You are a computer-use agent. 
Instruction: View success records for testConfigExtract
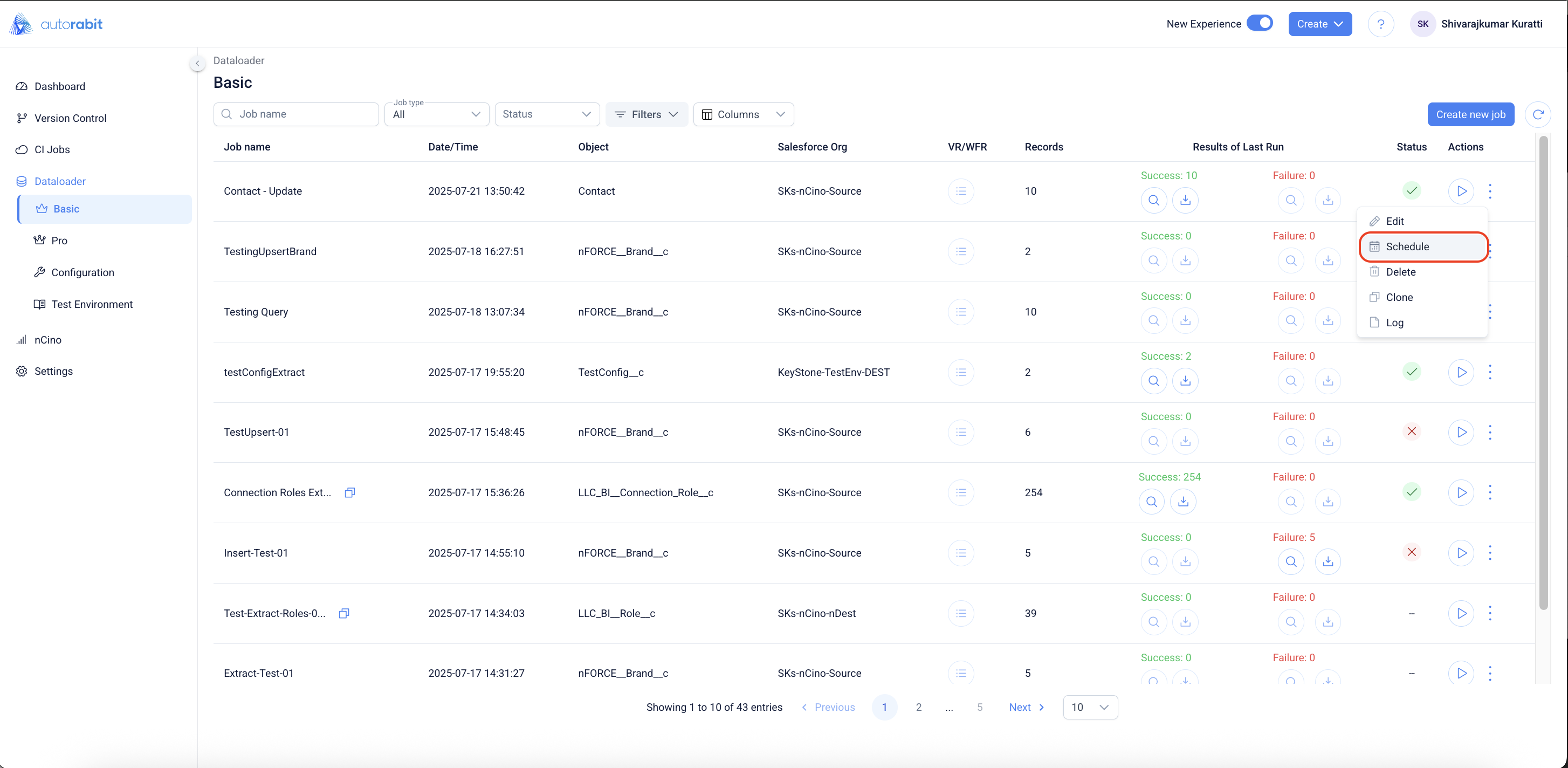click(x=1153, y=381)
